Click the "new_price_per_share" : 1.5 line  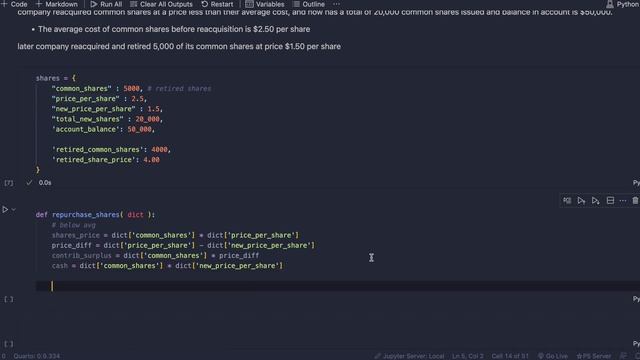107,109
